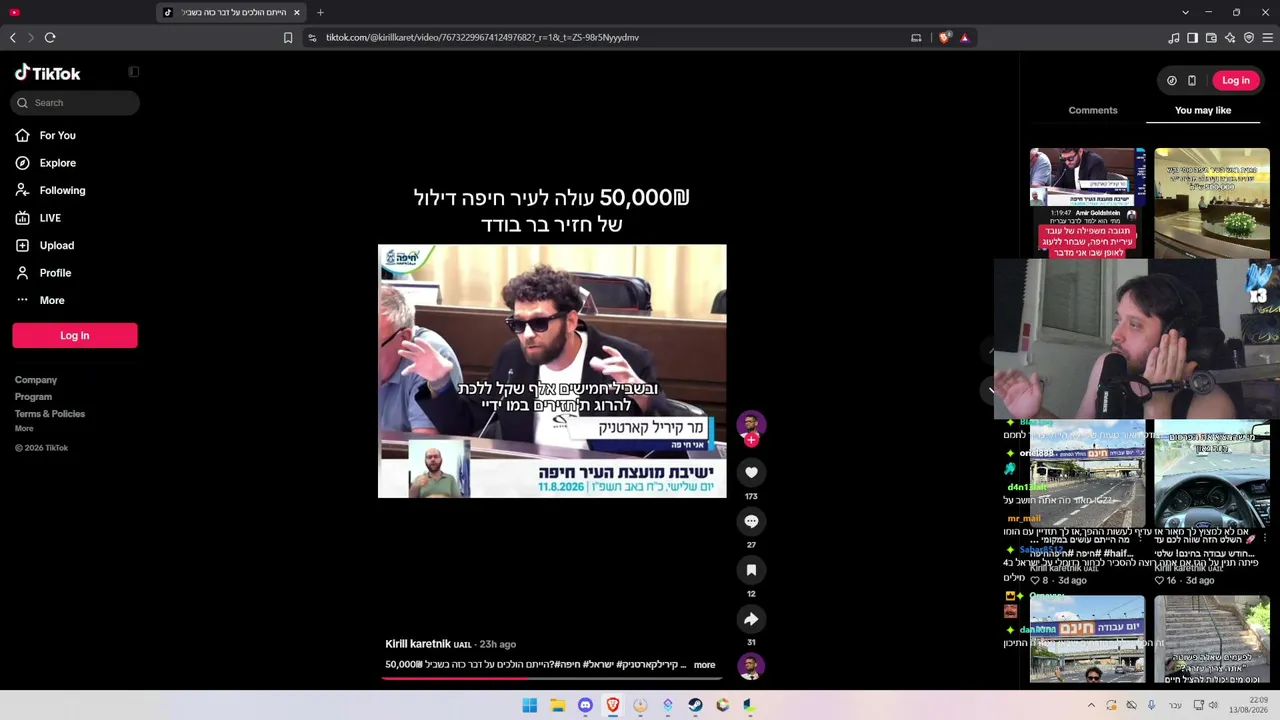This screenshot has height=720, width=1280.
Task: Expand the small footer More link
Action: pyautogui.click(x=24, y=429)
